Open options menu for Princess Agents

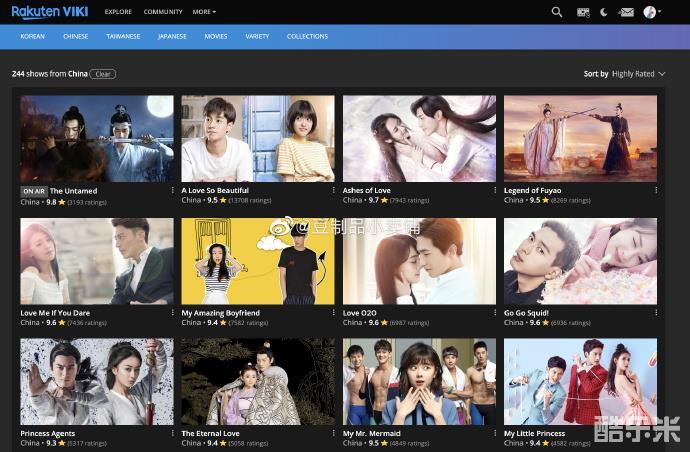click(172, 433)
